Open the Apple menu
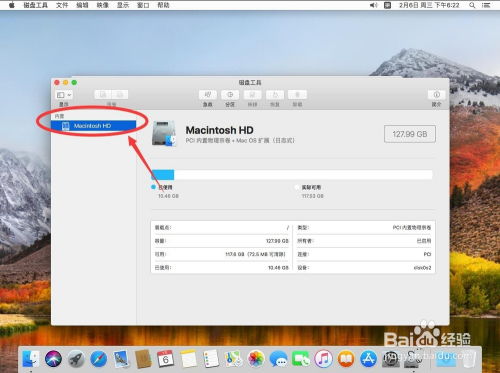The width and height of the screenshot is (500, 373). 12,5
